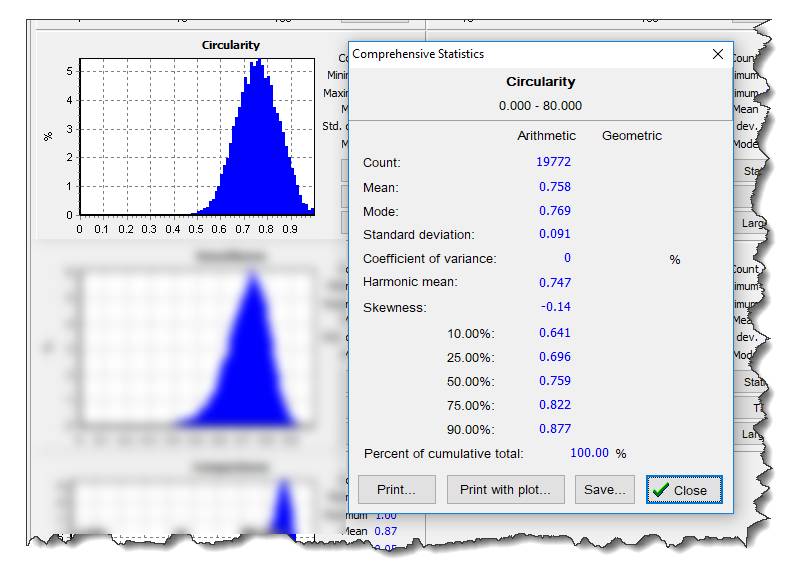This screenshot has width=791, height=570.
Task: Click Skewness value -0.14
Action: [x=555, y=307]
